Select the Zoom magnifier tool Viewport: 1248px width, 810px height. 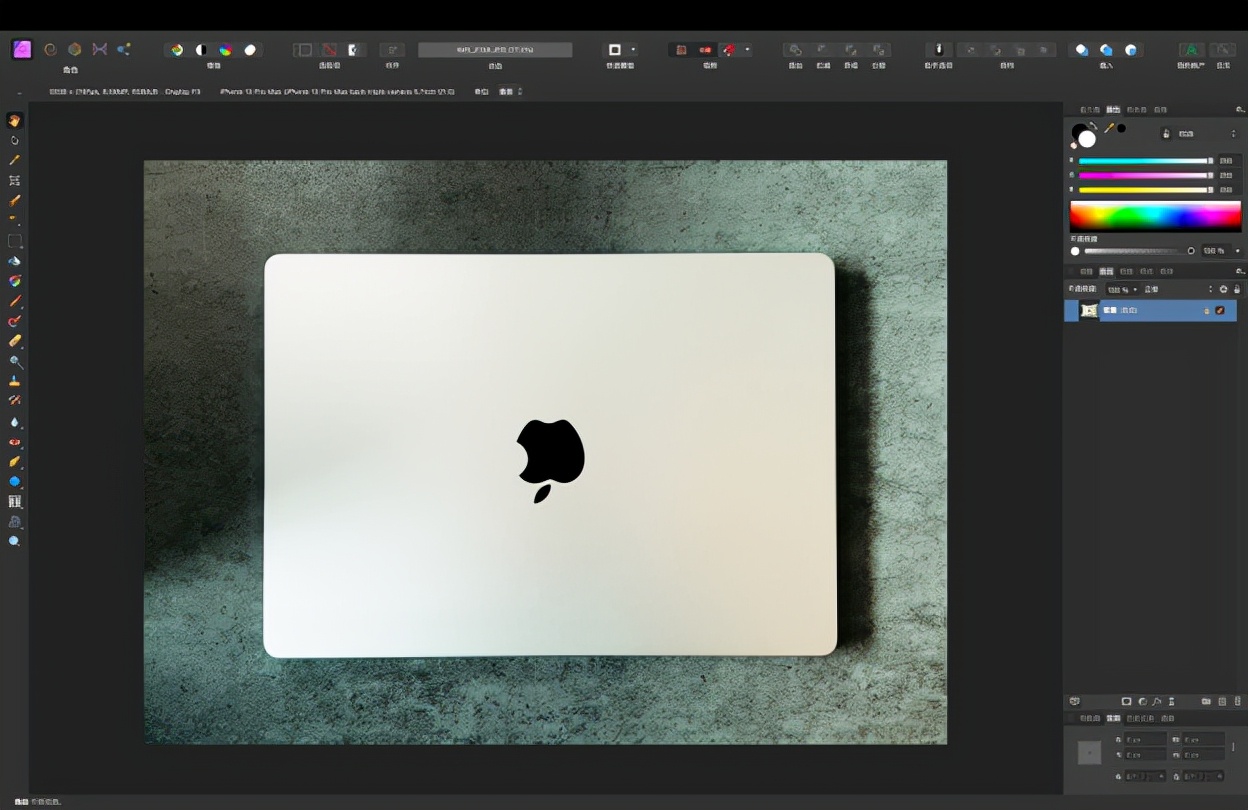(14, 541)
